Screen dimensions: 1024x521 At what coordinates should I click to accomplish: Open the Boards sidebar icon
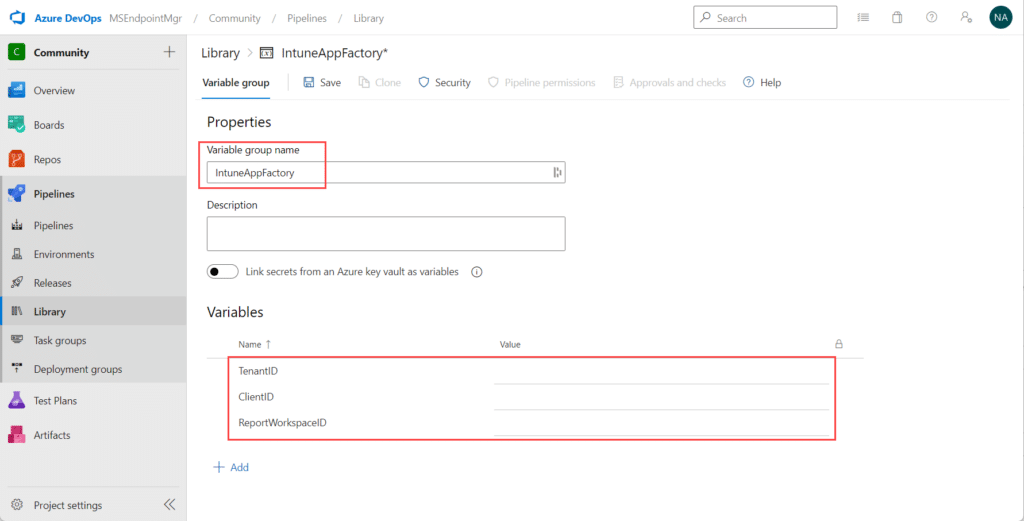coord(16,125)
